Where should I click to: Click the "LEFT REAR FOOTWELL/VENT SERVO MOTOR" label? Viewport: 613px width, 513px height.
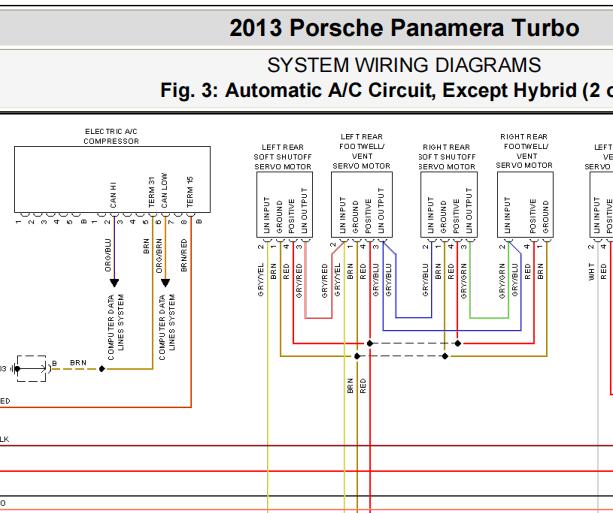pos(362,151)
